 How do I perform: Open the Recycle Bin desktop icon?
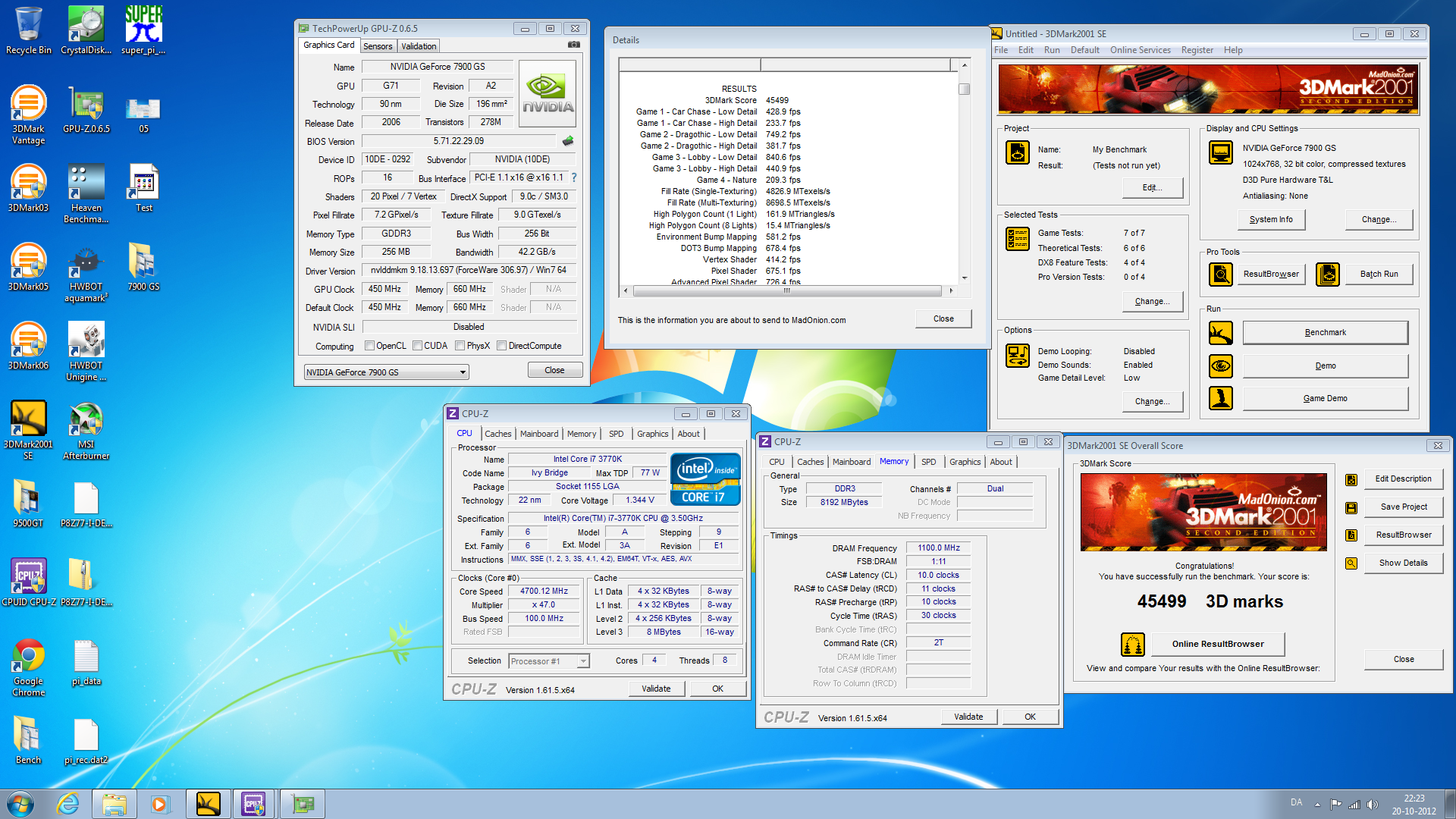point(28,30)
